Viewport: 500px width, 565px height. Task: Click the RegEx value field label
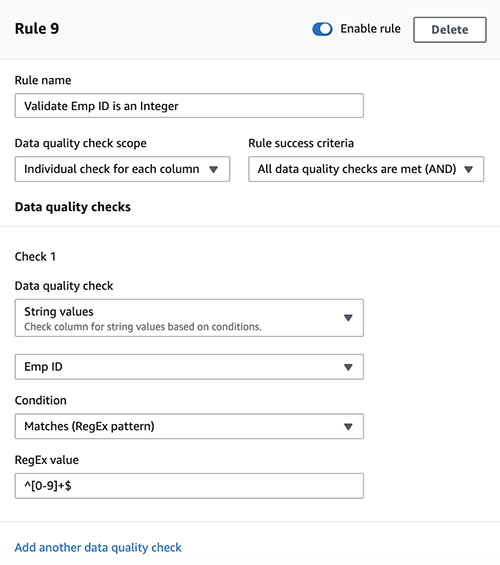(46, 460)
